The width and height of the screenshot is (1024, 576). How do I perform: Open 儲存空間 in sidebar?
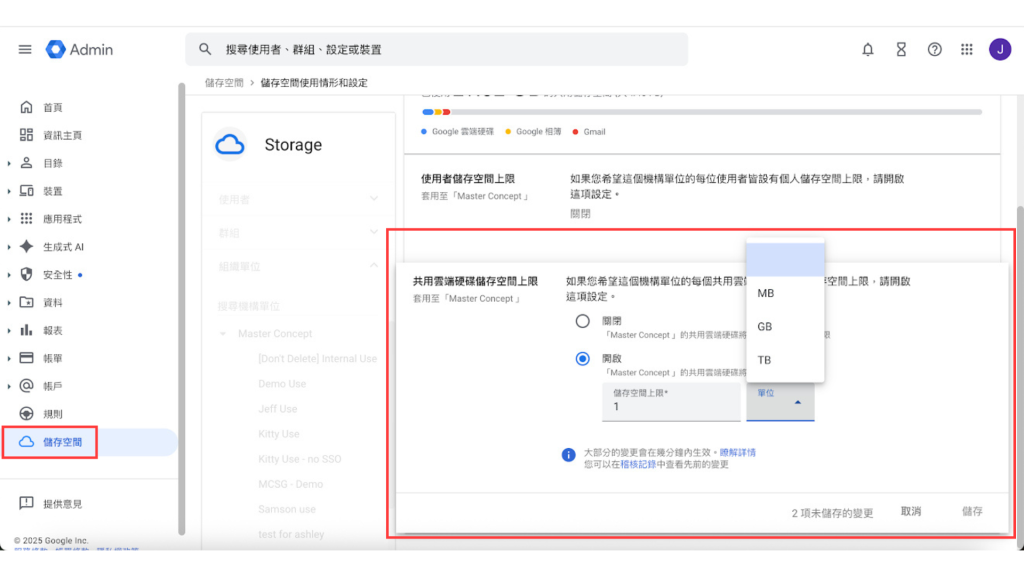tap(89, 442)
